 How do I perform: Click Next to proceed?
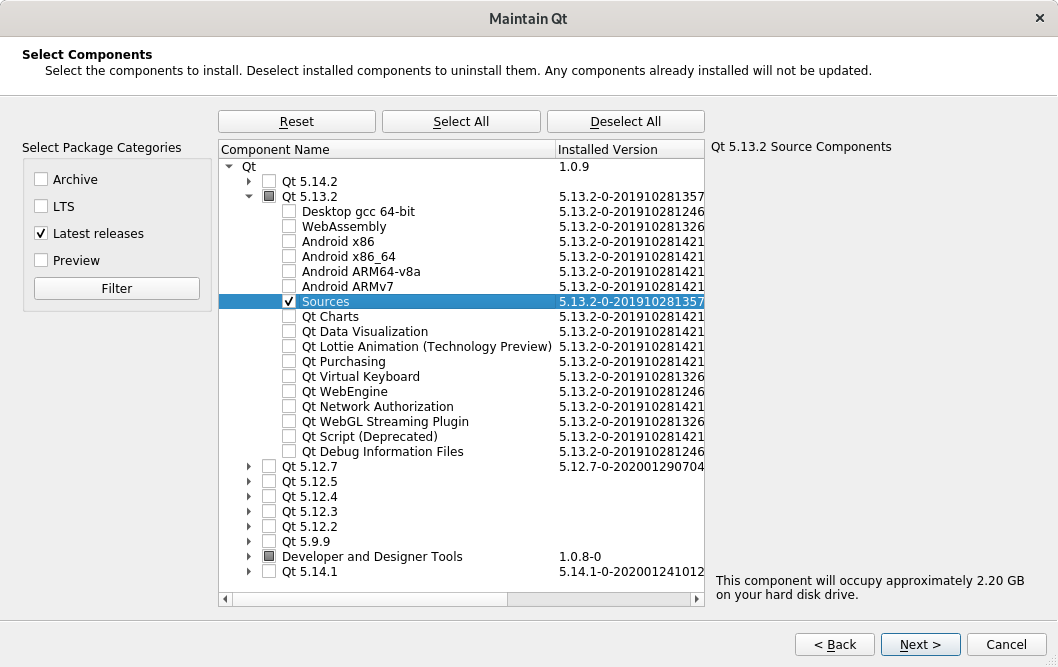tap(919, 644)
